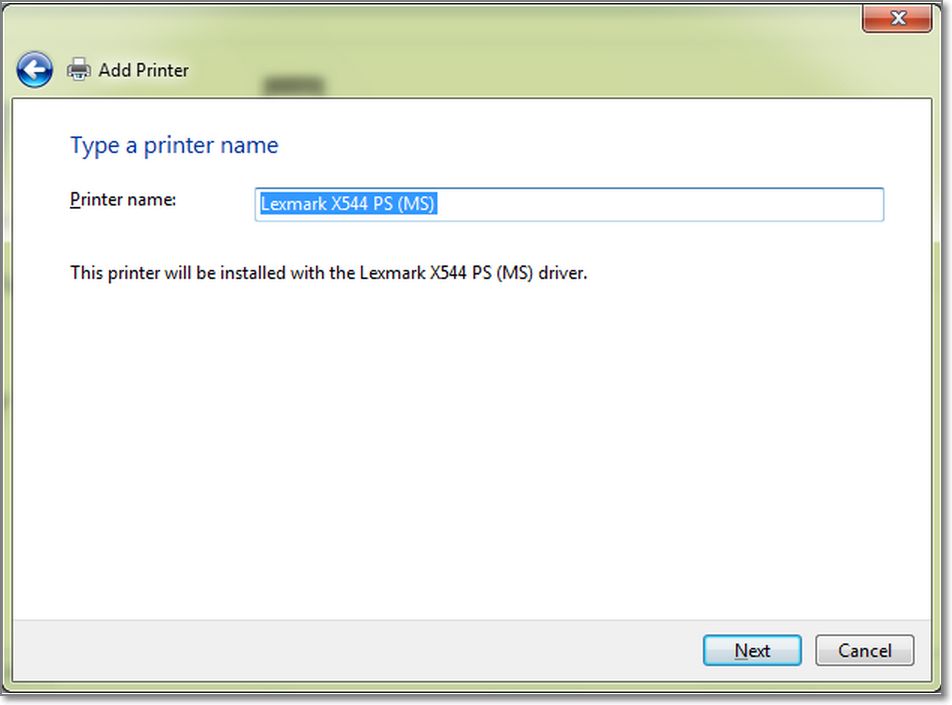The width and height of the screenshot is (952, 705).
Task: Click the 'Add Printer' title text
Action: [x=143, y=70]
